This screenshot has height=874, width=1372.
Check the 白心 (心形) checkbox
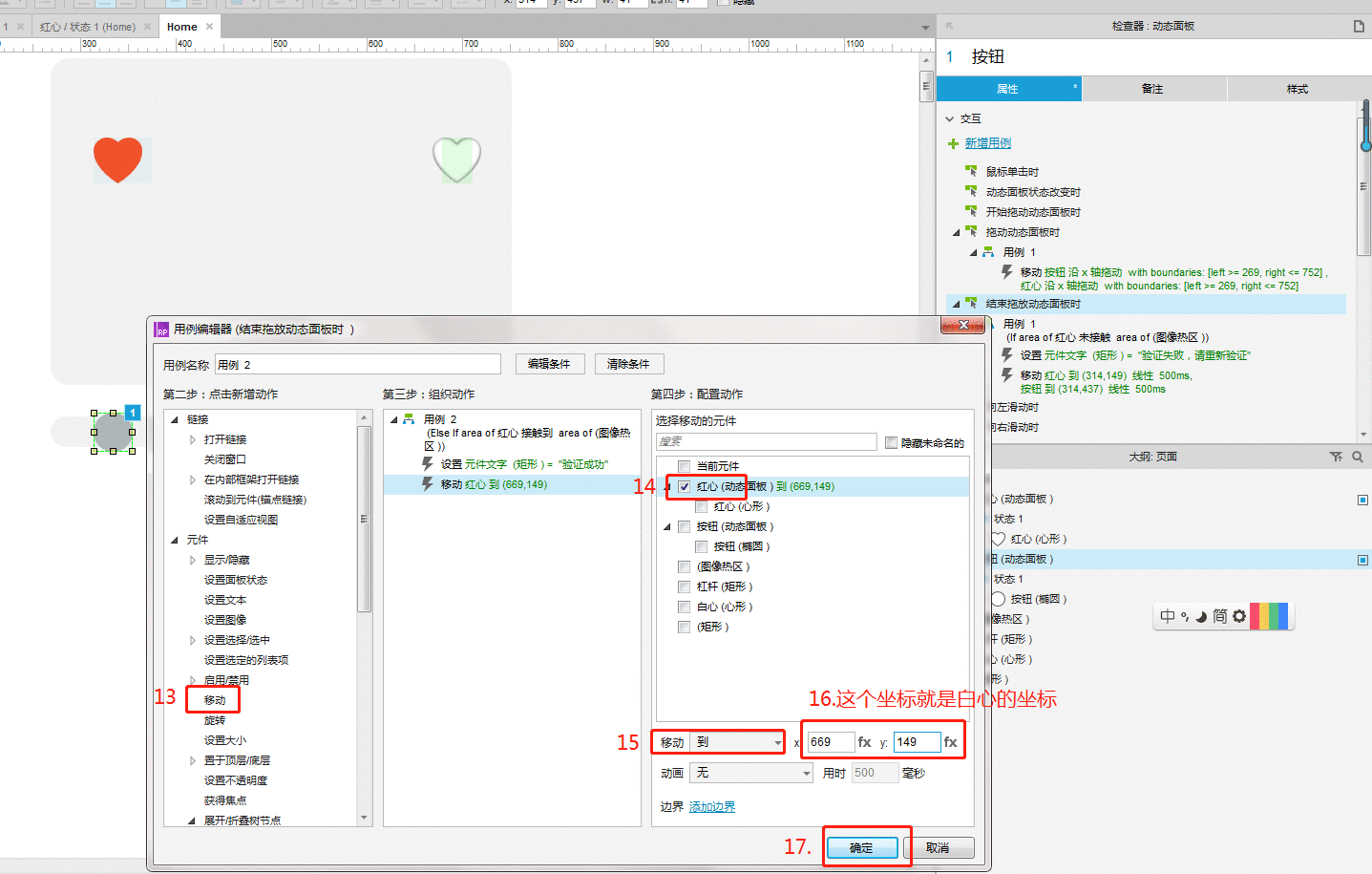coord(684,607)
